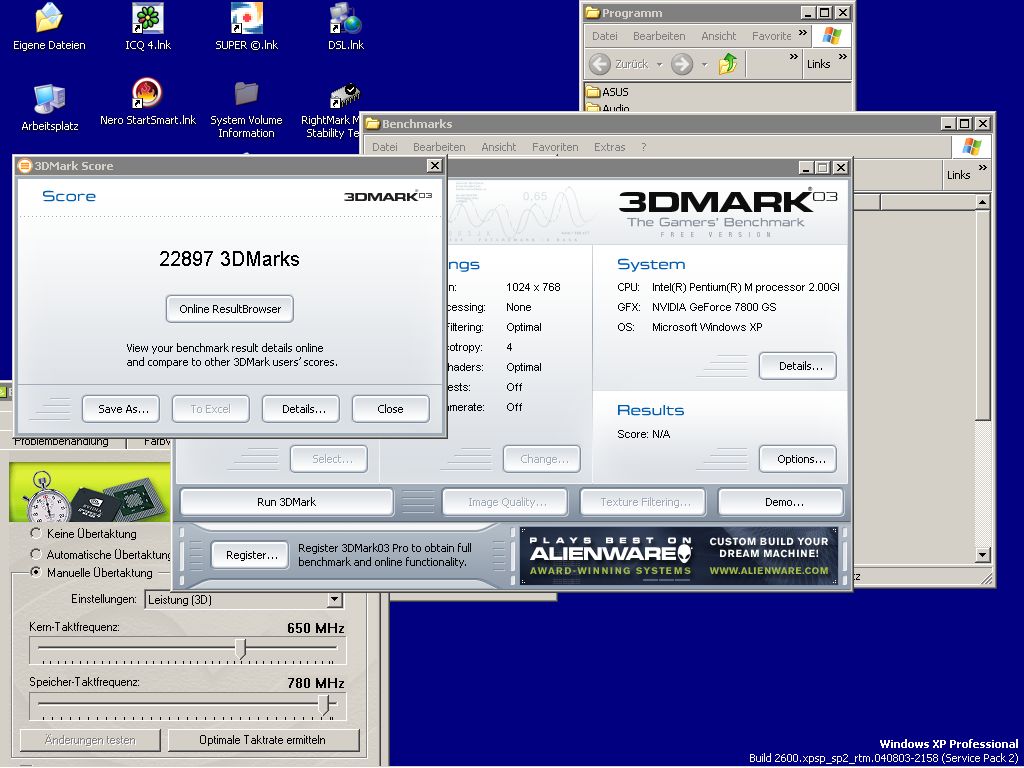
Task: Click the Programm window title folder icon
Action: point(593,12)
